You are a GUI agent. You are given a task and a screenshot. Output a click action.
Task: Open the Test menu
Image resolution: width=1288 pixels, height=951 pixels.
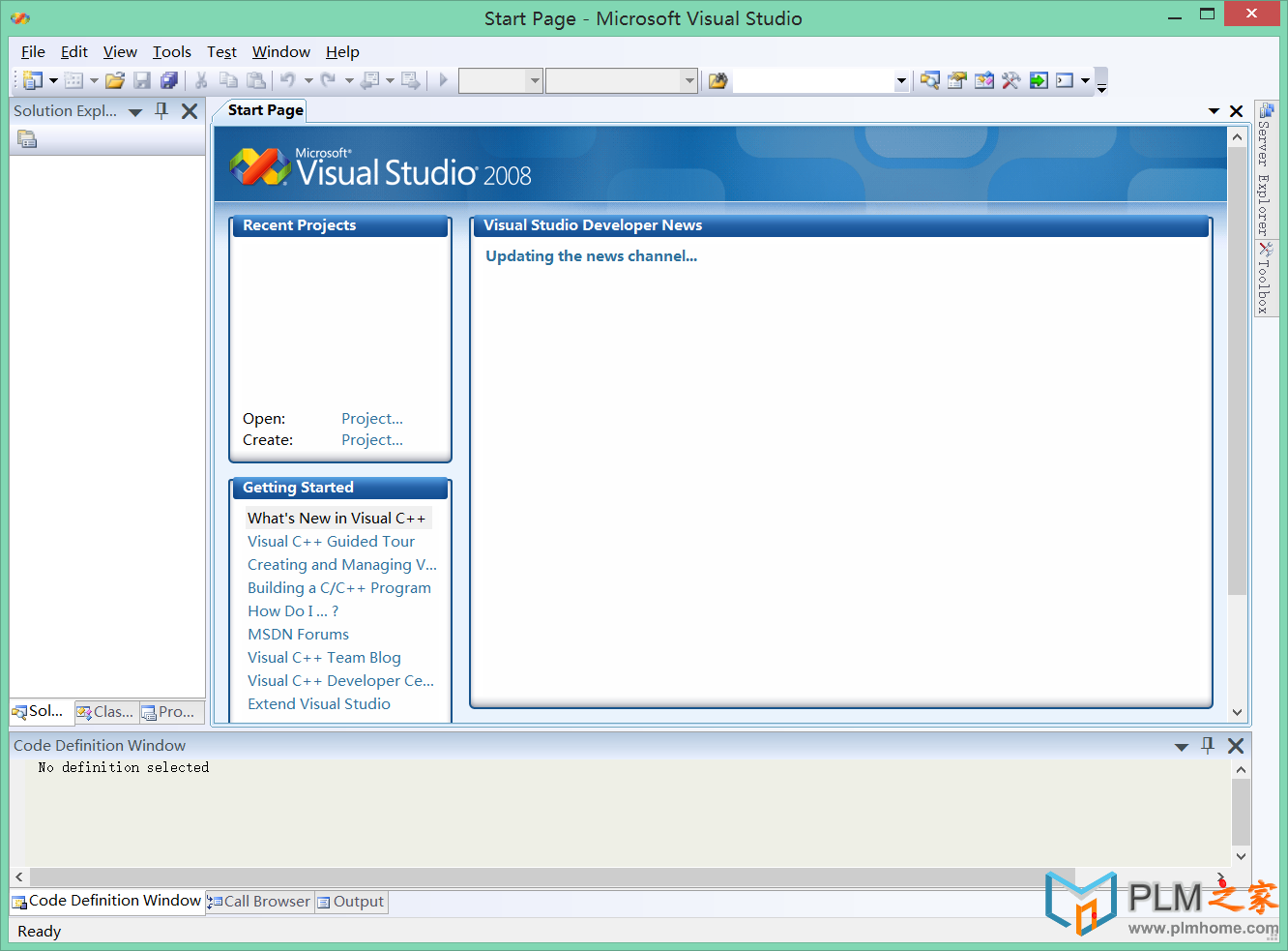[221, 51]
